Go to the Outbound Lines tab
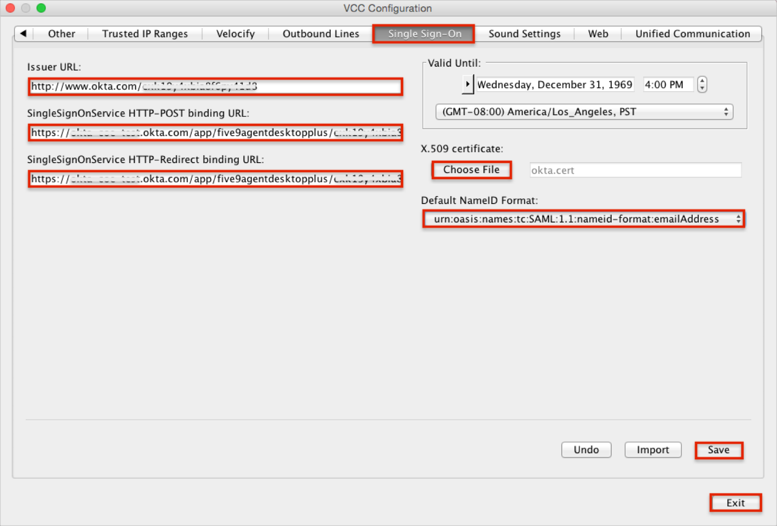Image resolution: width=777 pixels, height=526 pixels. 320,34
